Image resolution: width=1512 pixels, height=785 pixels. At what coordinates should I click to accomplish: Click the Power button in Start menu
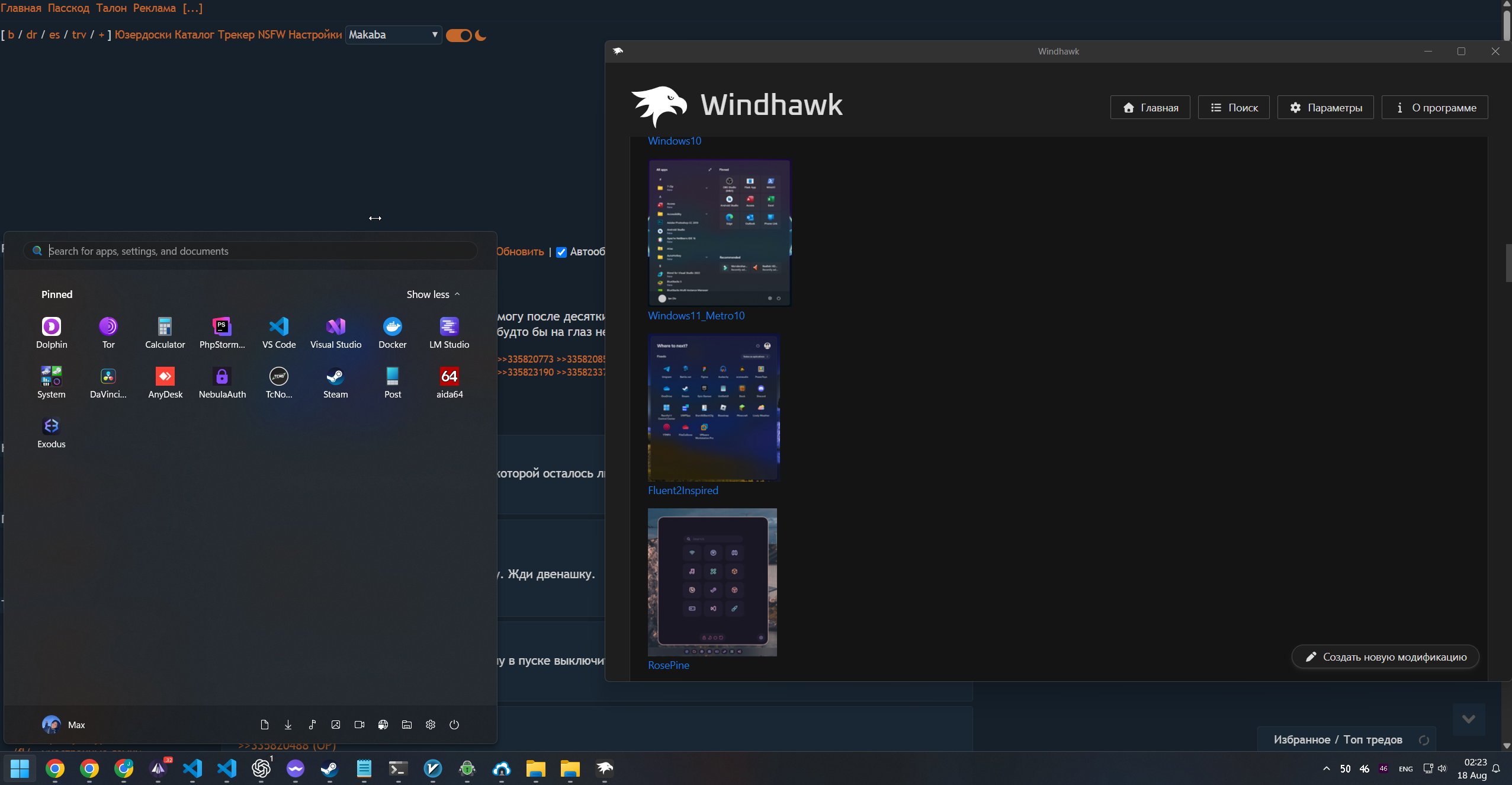tap(454, 725)
